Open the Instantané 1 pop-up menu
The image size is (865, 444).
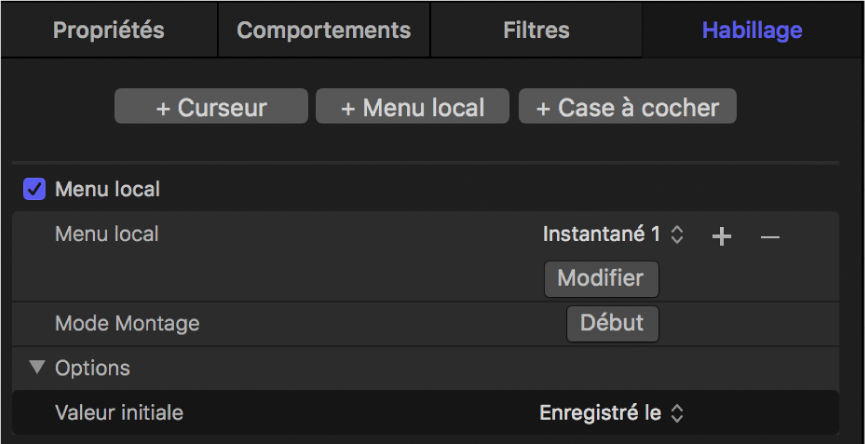click(x=613, y=235)
